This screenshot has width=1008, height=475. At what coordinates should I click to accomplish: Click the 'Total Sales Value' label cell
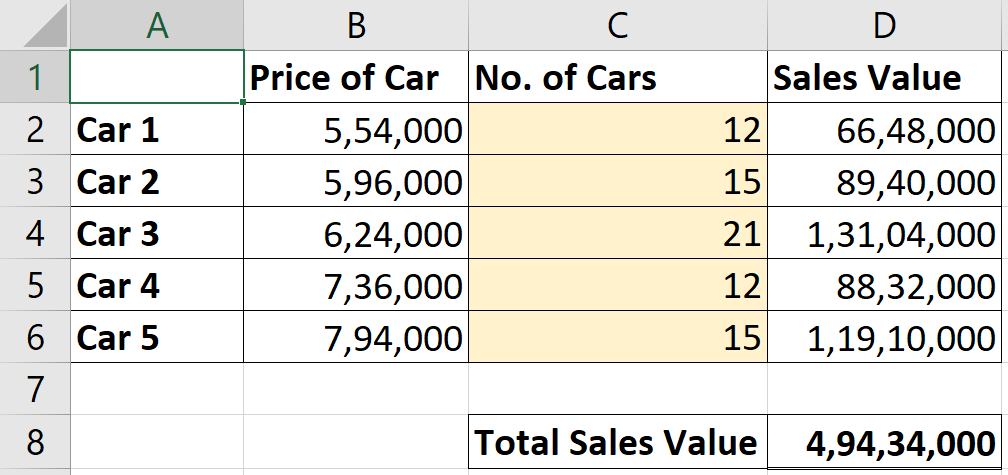(x=617, y=441)
